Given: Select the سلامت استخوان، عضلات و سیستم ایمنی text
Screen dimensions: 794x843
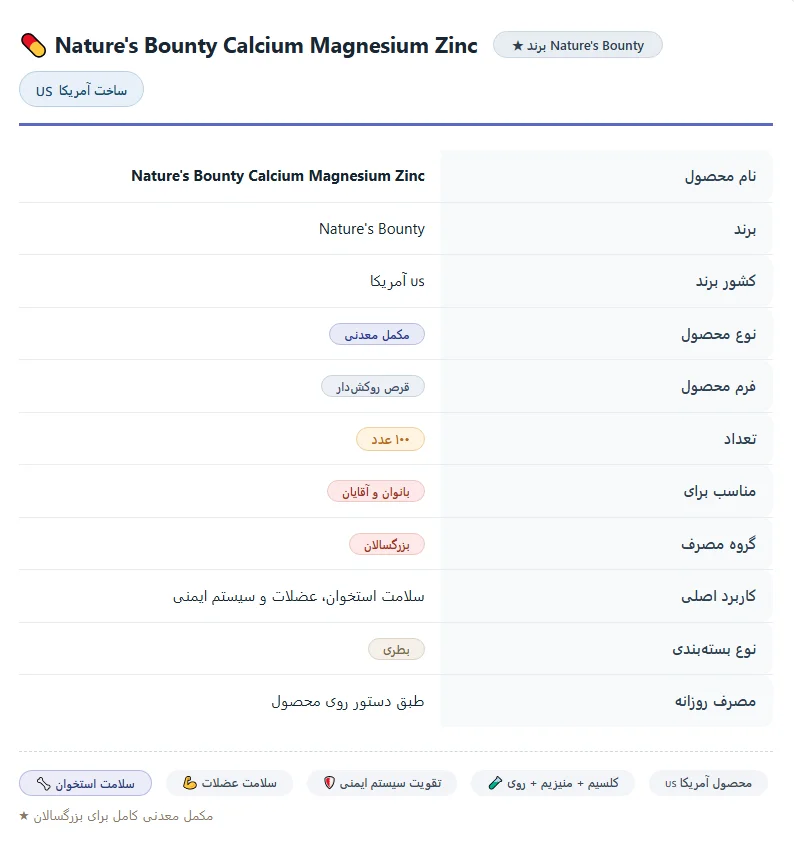Looking at the screenshot, I should tap(298, 596).
